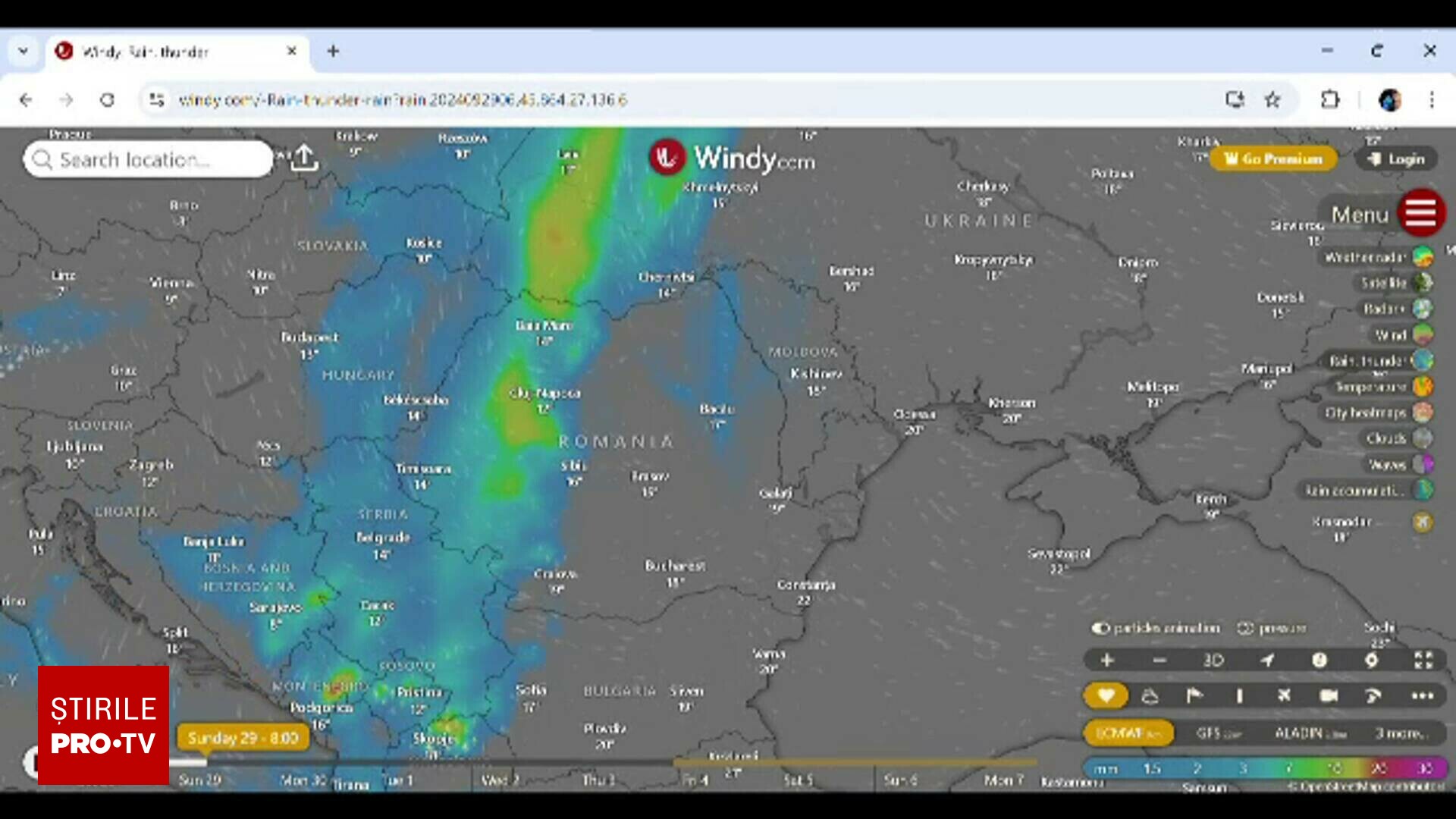Click the heart favorites POI icon
This screenshot has width=1456, height=819.
click(1106, 695)
